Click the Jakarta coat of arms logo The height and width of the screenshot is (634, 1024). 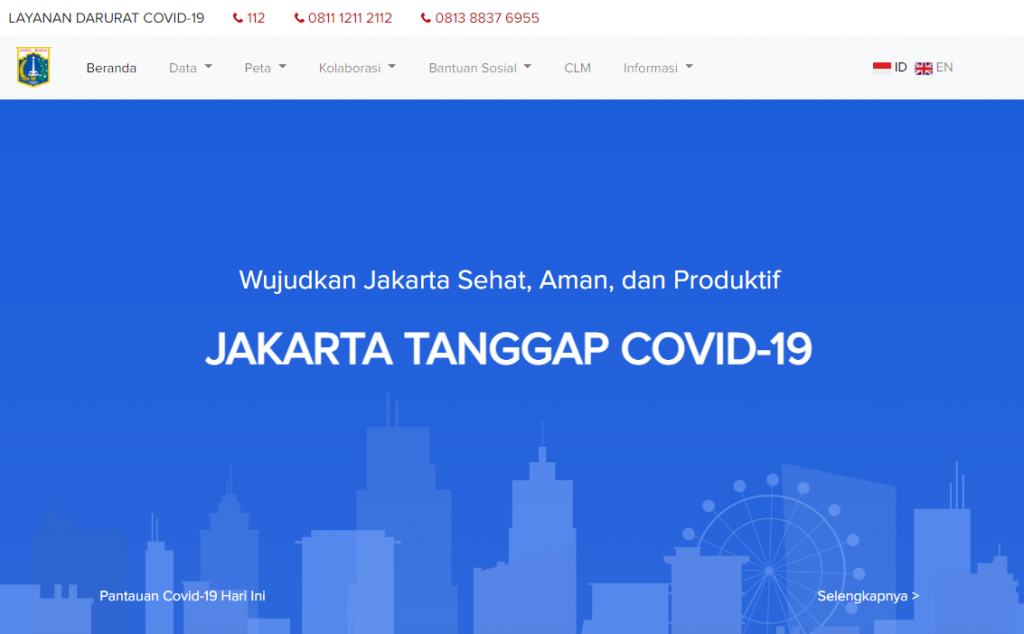click(33, 67)
